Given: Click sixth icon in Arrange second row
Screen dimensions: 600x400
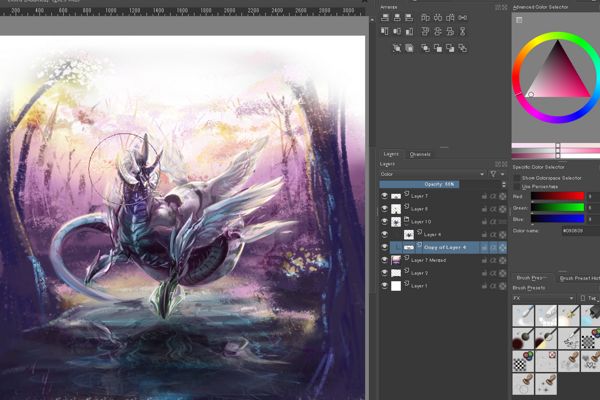Looking at the screenshot, I should [450, 31].
